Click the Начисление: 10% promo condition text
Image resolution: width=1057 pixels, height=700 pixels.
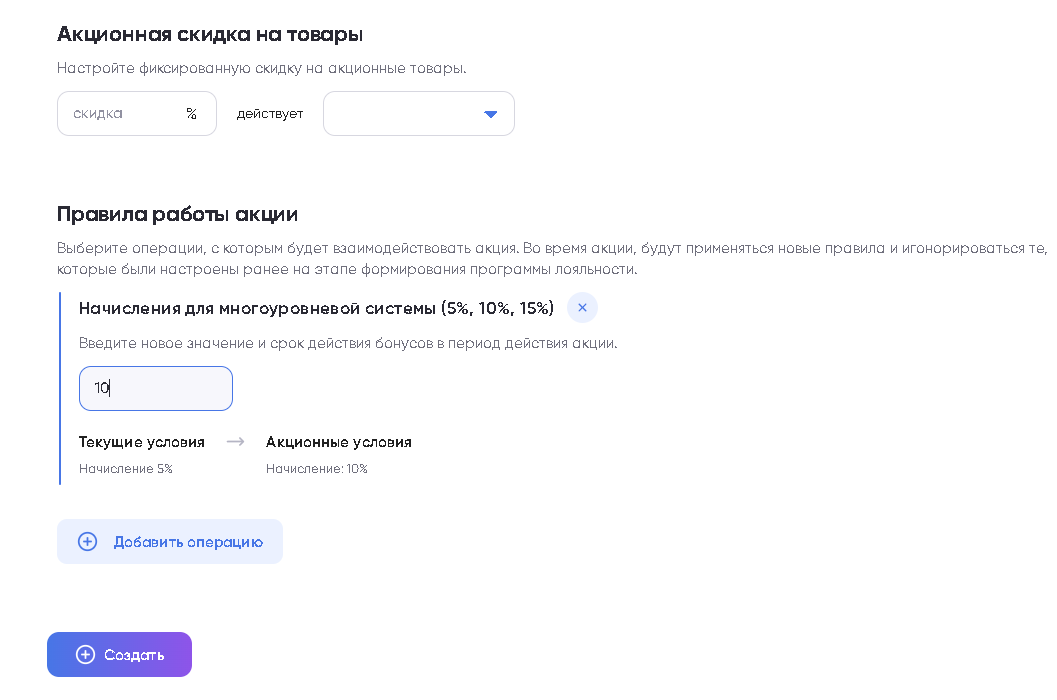(317, 469)
